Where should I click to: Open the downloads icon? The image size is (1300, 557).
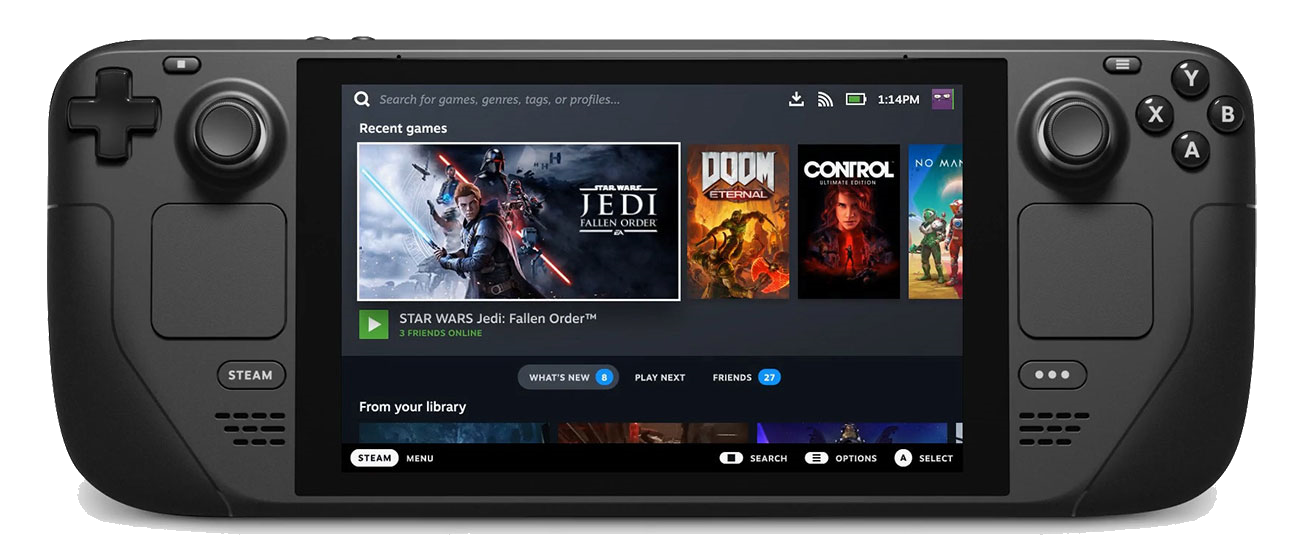click(796, 99)
